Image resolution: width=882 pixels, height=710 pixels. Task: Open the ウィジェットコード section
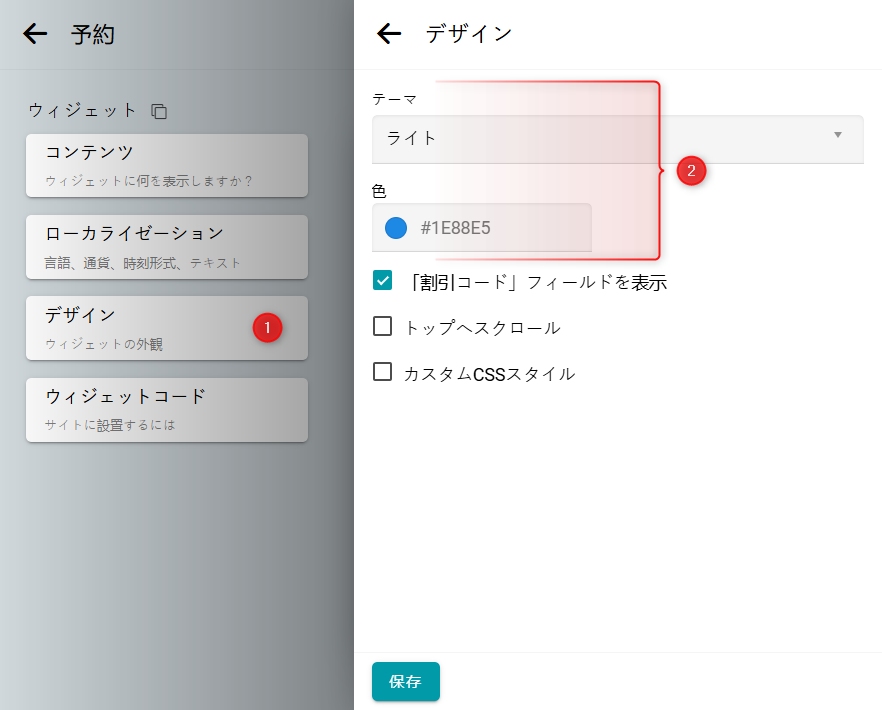167,409
